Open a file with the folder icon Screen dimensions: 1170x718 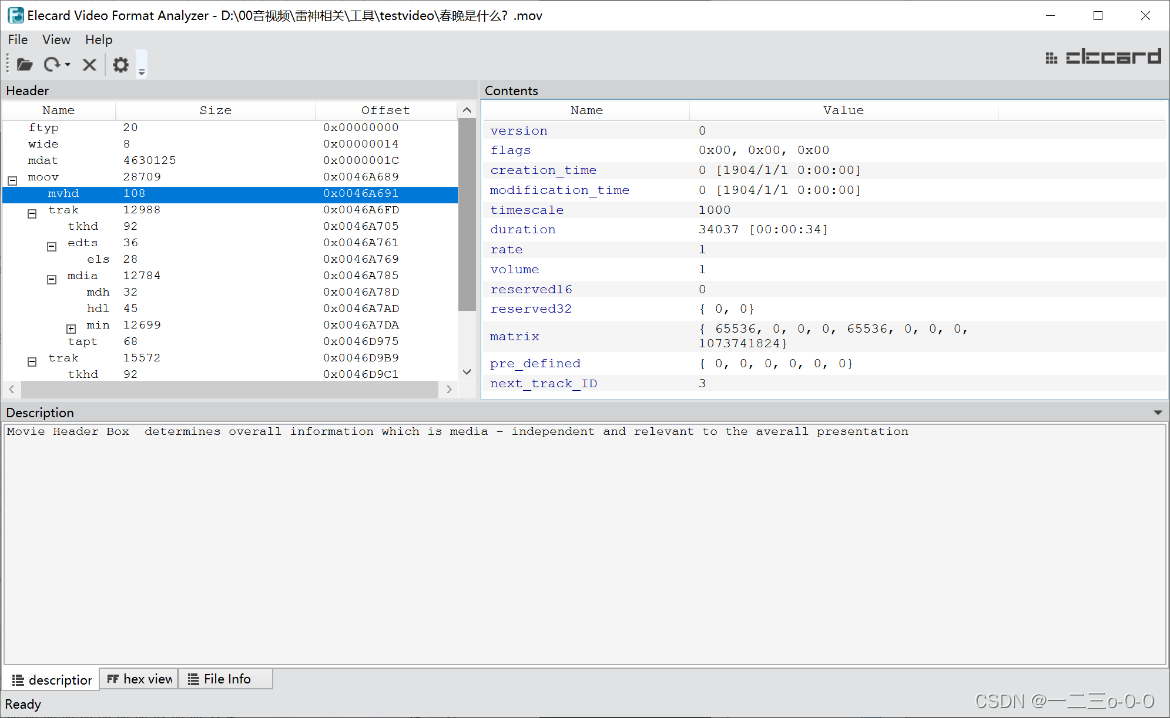[x=25, y=65]
